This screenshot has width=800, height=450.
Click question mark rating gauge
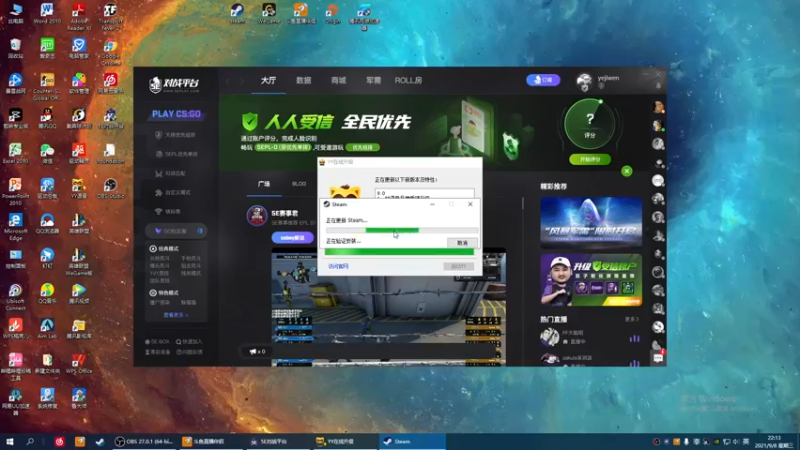click(590, 124)
